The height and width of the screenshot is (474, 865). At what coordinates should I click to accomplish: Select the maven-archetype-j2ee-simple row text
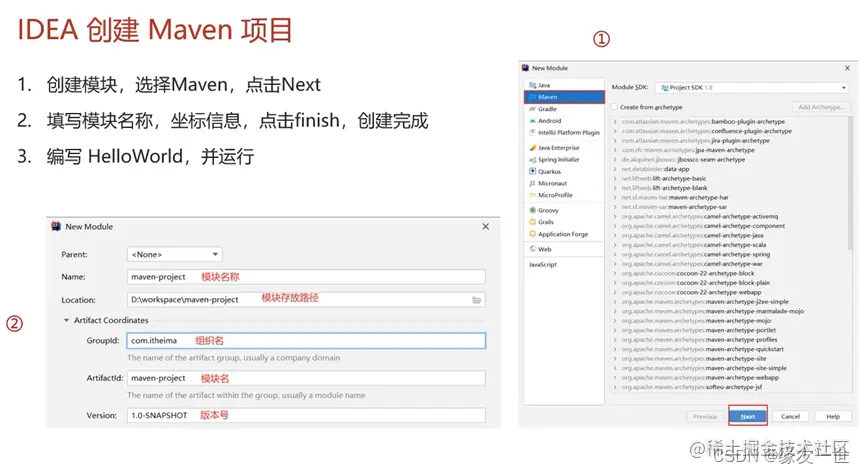click(705, 302)
